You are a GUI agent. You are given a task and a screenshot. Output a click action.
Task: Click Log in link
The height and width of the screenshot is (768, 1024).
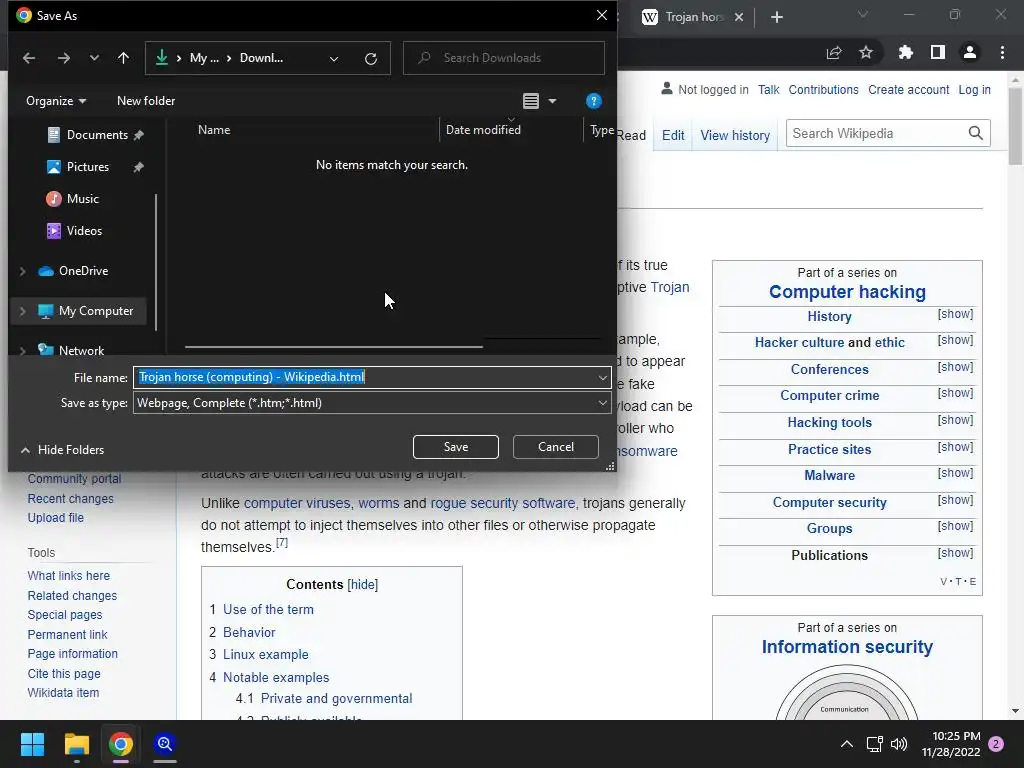pos(974,90)
